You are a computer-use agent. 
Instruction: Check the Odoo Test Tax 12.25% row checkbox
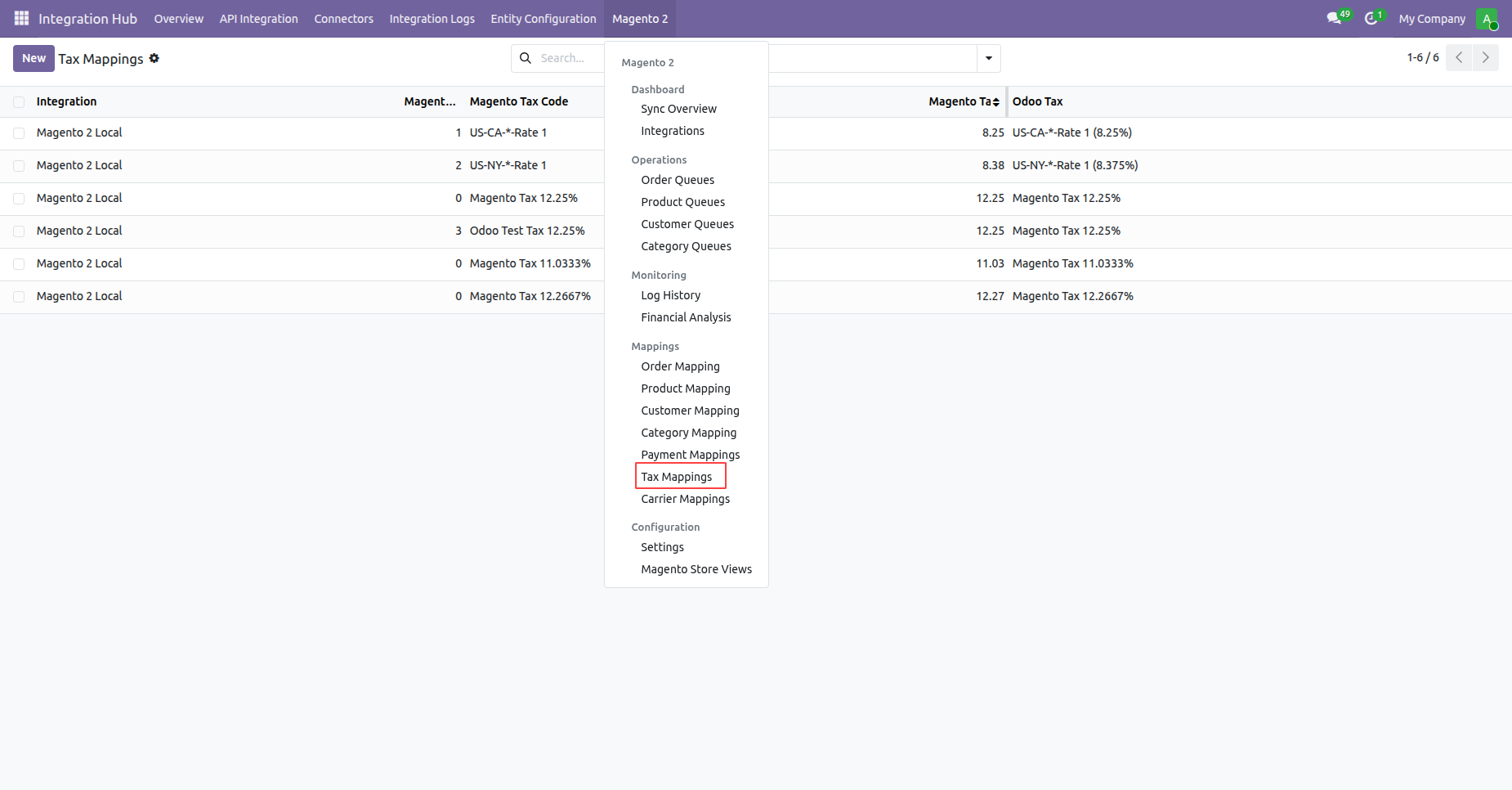click(x=19, y=231)
